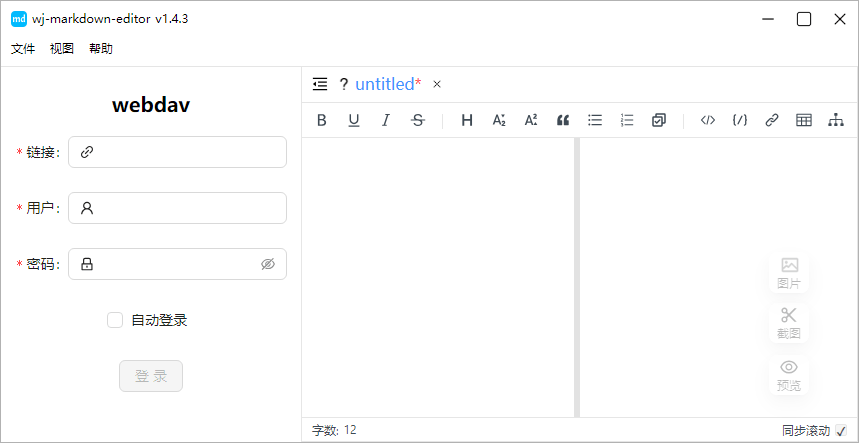Toggle the 同步滚动 sync scroll checkbox

point(841,431)
